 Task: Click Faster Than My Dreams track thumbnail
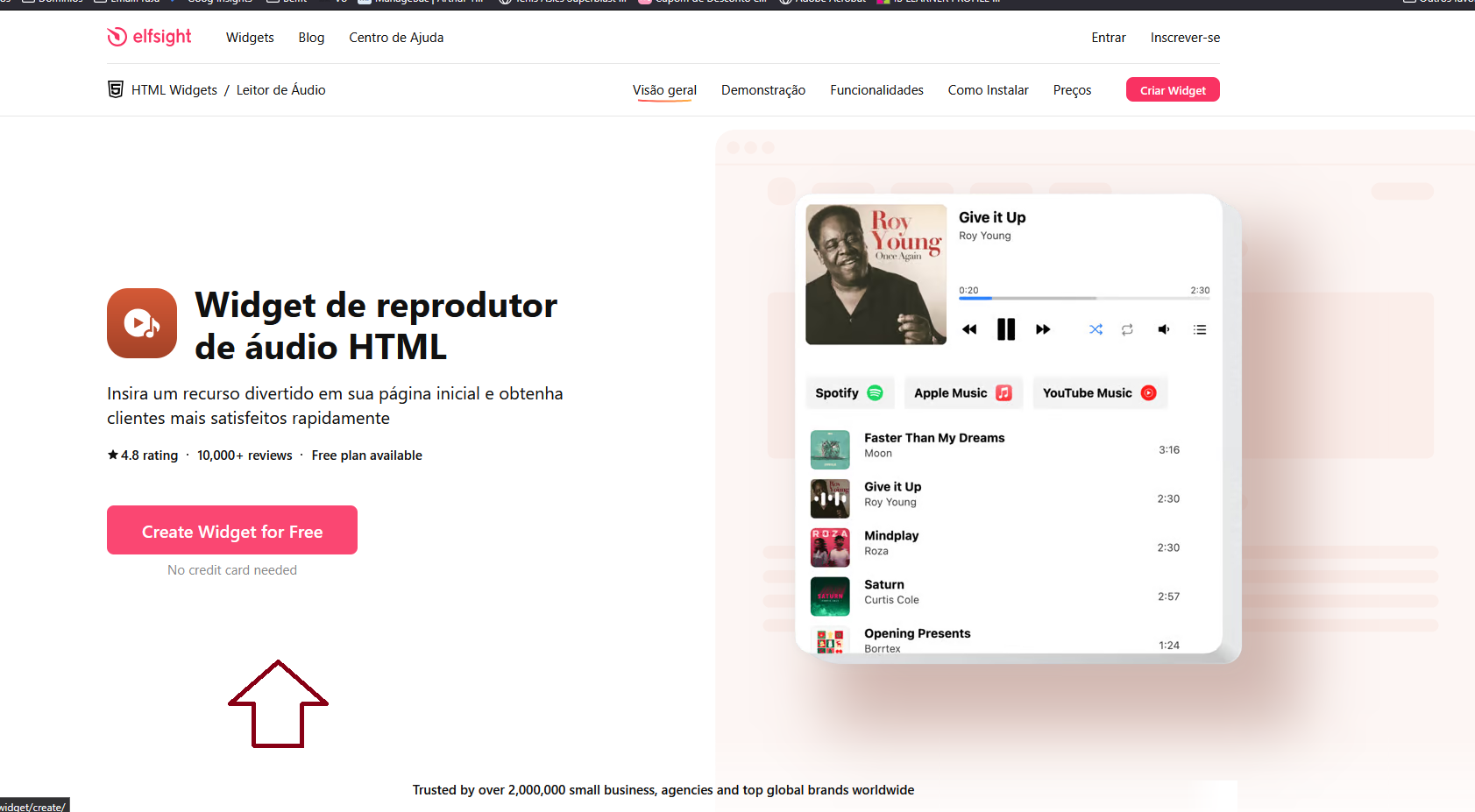tap(830, 450)
